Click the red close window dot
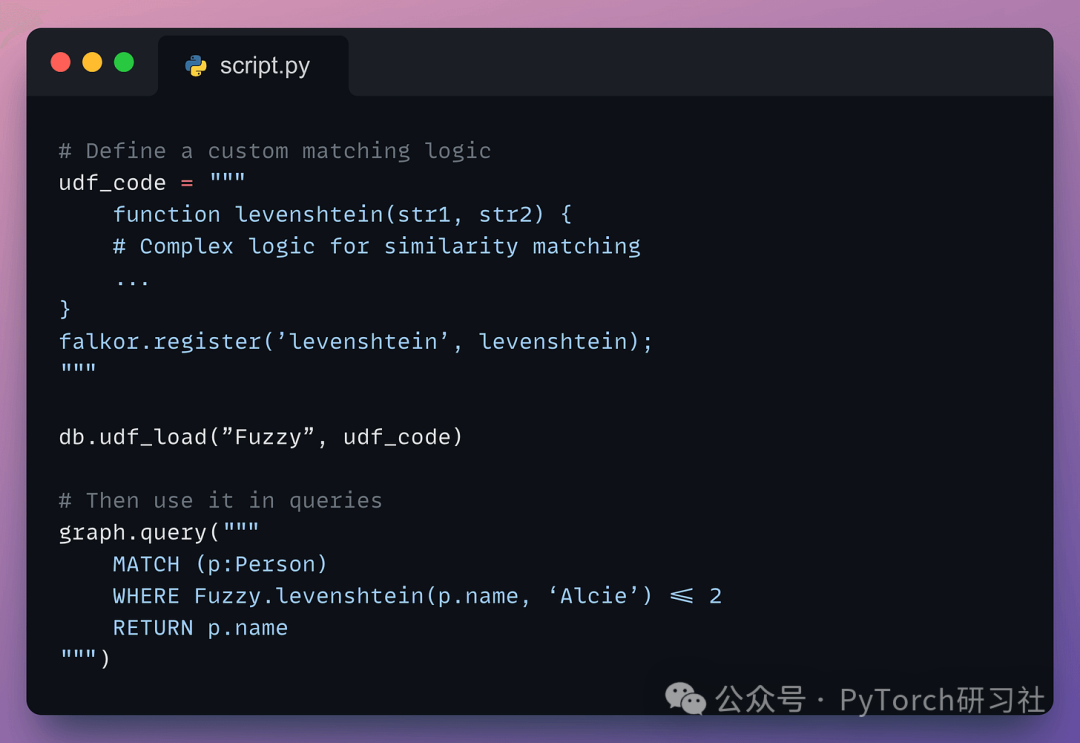The width and height of the screenshot is (1080, 743). (x=61, y=62)
